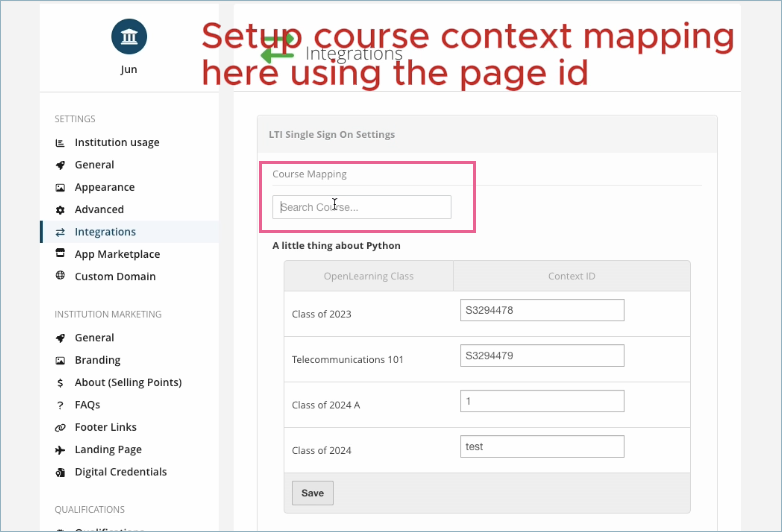The width and height of the screenshot is (782, 532).
Task: Click the Custom Domain globe icon
Action: coord(60,275)
